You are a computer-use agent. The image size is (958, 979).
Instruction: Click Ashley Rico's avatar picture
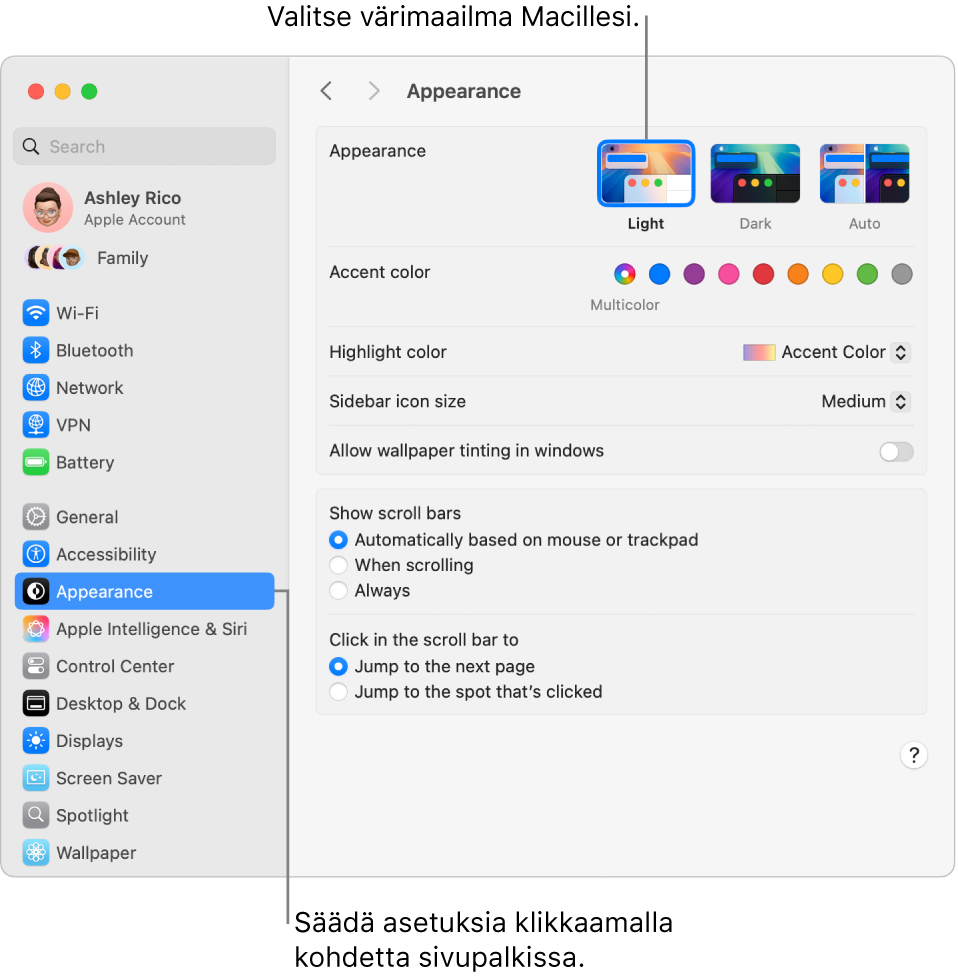pyautogui.click(x=48, y=208)
